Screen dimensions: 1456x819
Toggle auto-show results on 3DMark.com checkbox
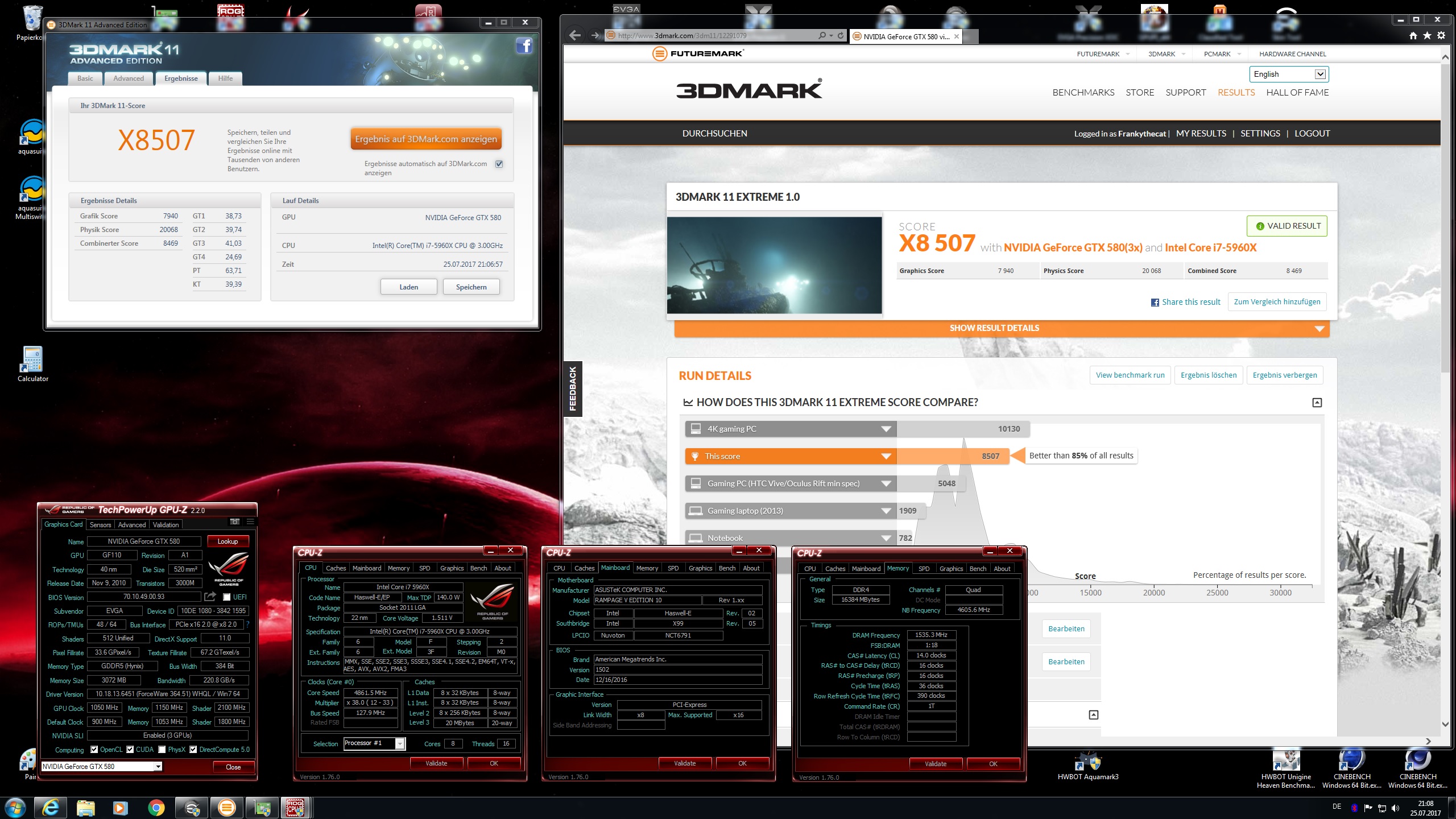499,164
